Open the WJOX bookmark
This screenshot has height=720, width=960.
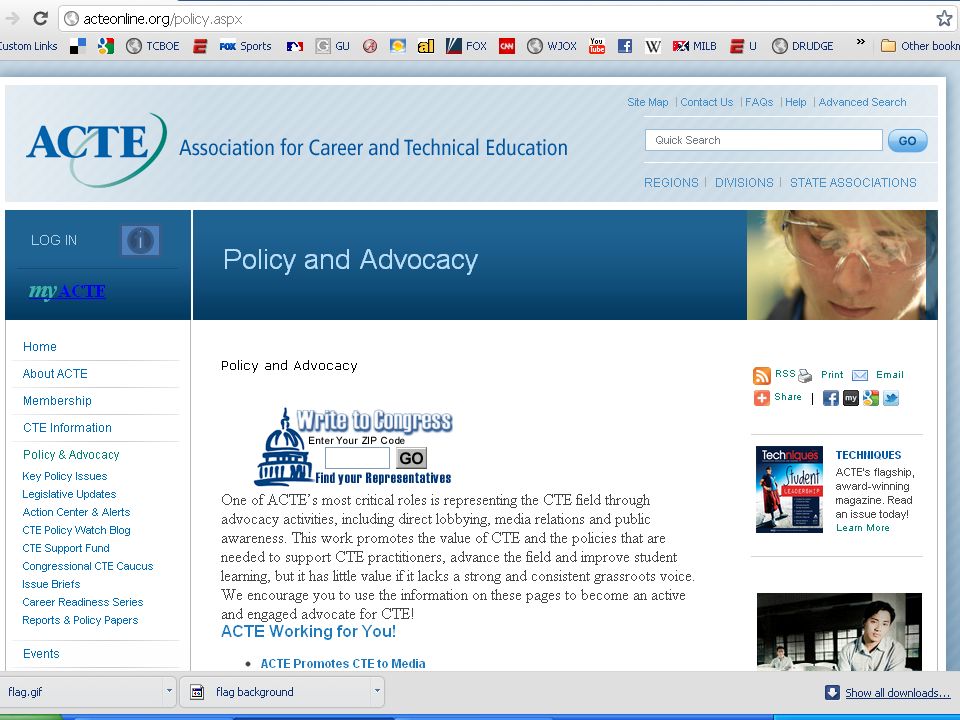tap(552, 46)
